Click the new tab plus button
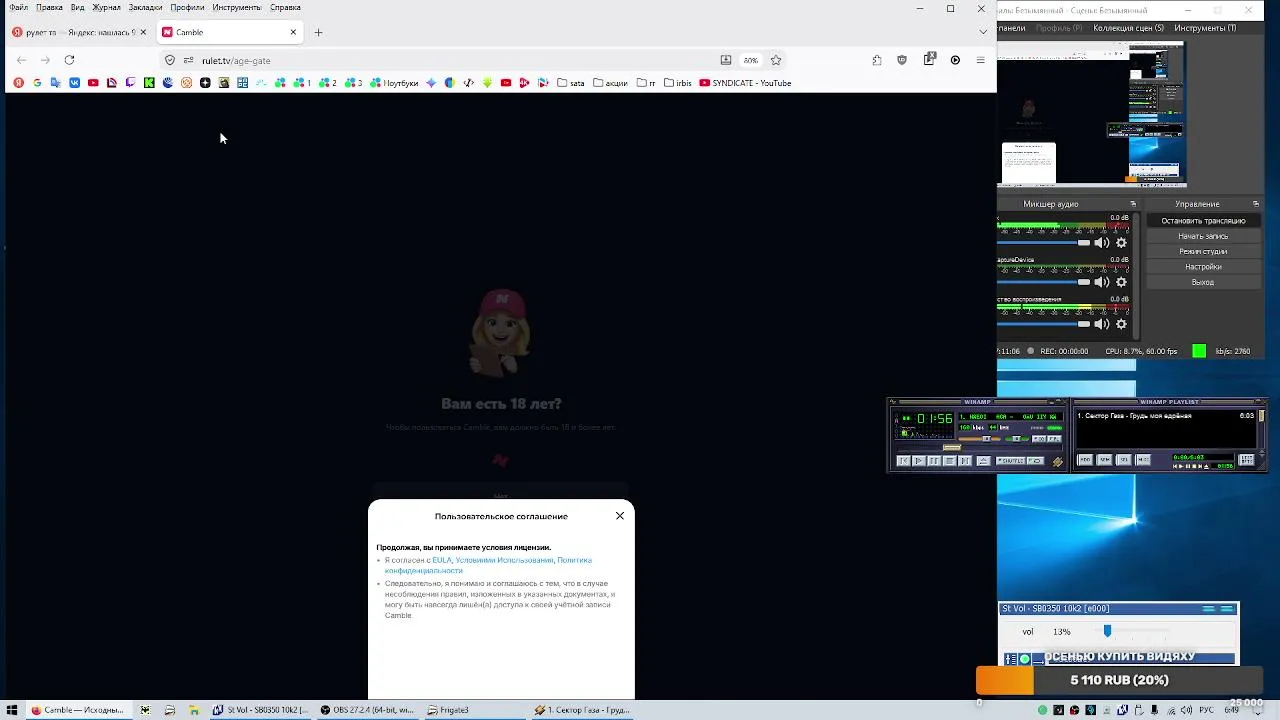Image resolution: width=1280 pixels, height=720 pixels. coord(318,32)
